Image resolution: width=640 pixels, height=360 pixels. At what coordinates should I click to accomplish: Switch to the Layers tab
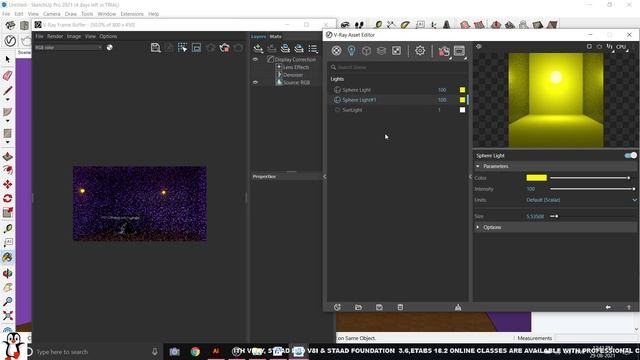[258, 36]
